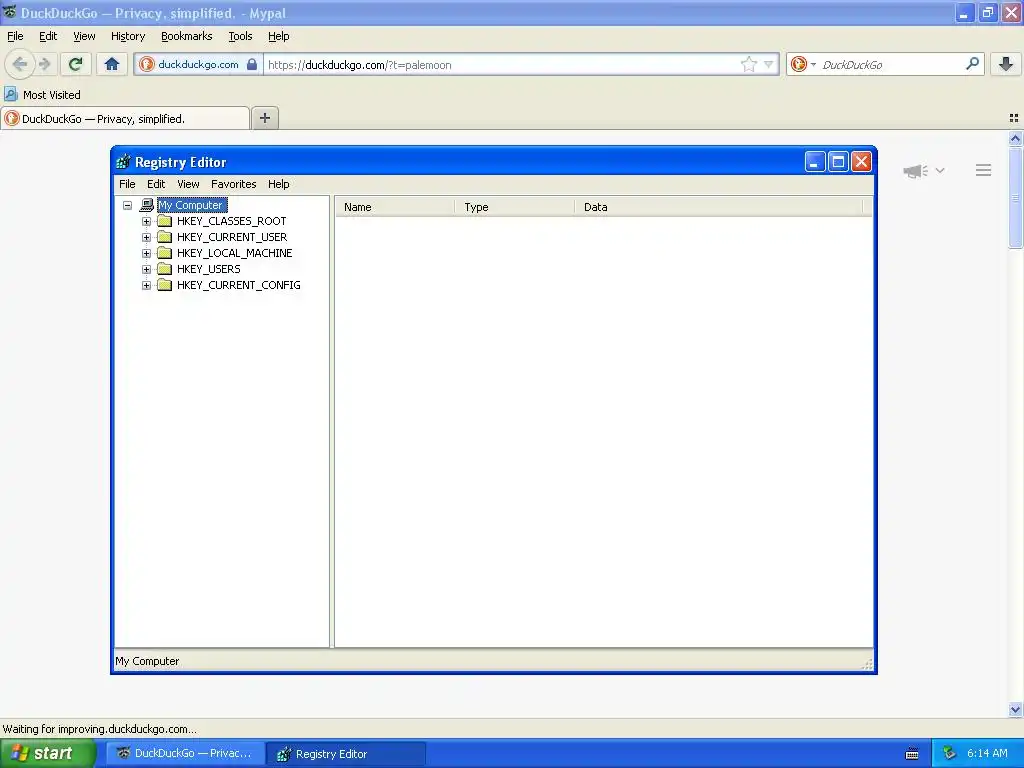Click the DuckDuckGo site identity icon
This screenshot has height=768, width=1024.
click(147, 64)
